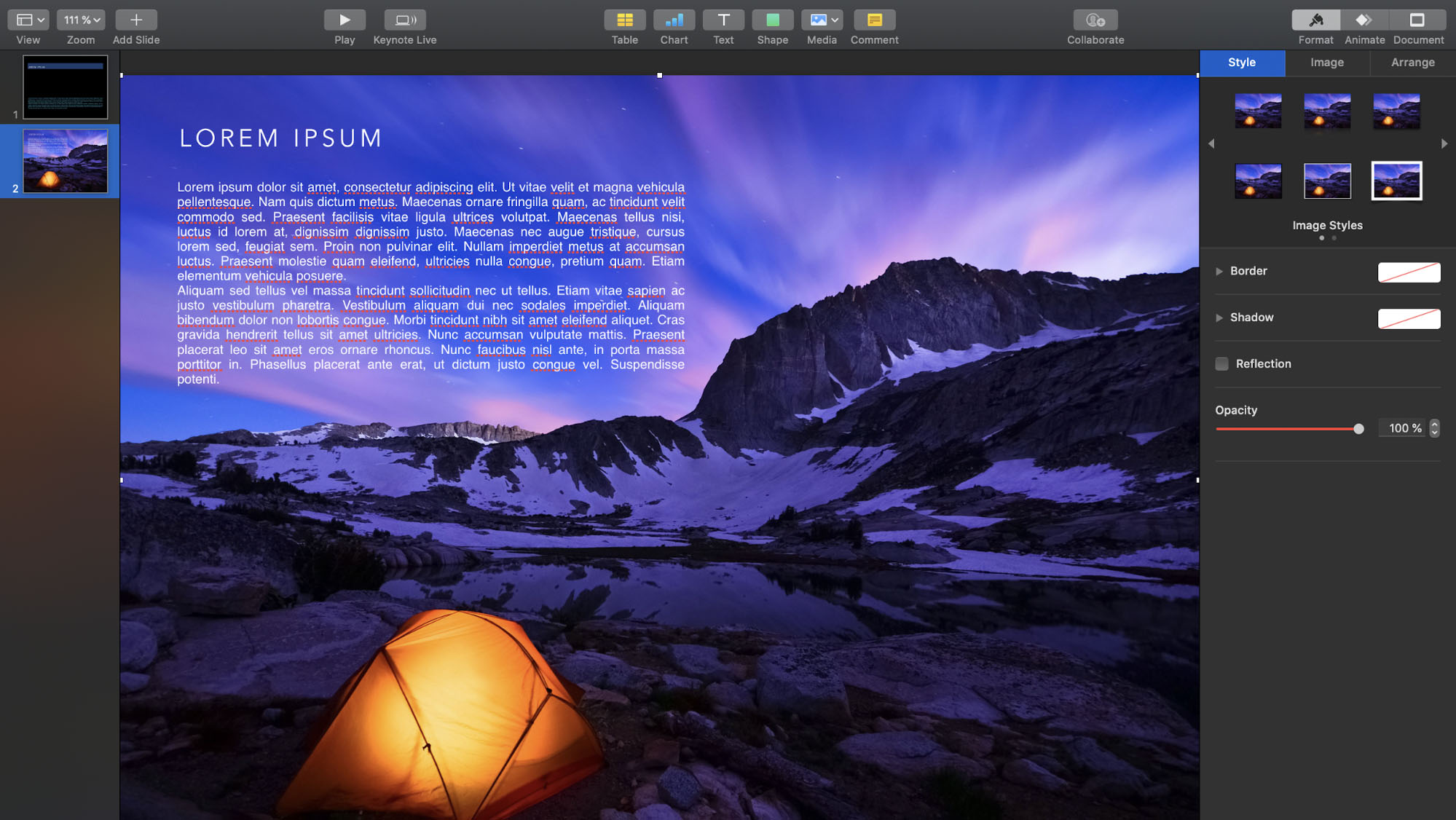Switch to the Arrange tab

coord(1412,63)
